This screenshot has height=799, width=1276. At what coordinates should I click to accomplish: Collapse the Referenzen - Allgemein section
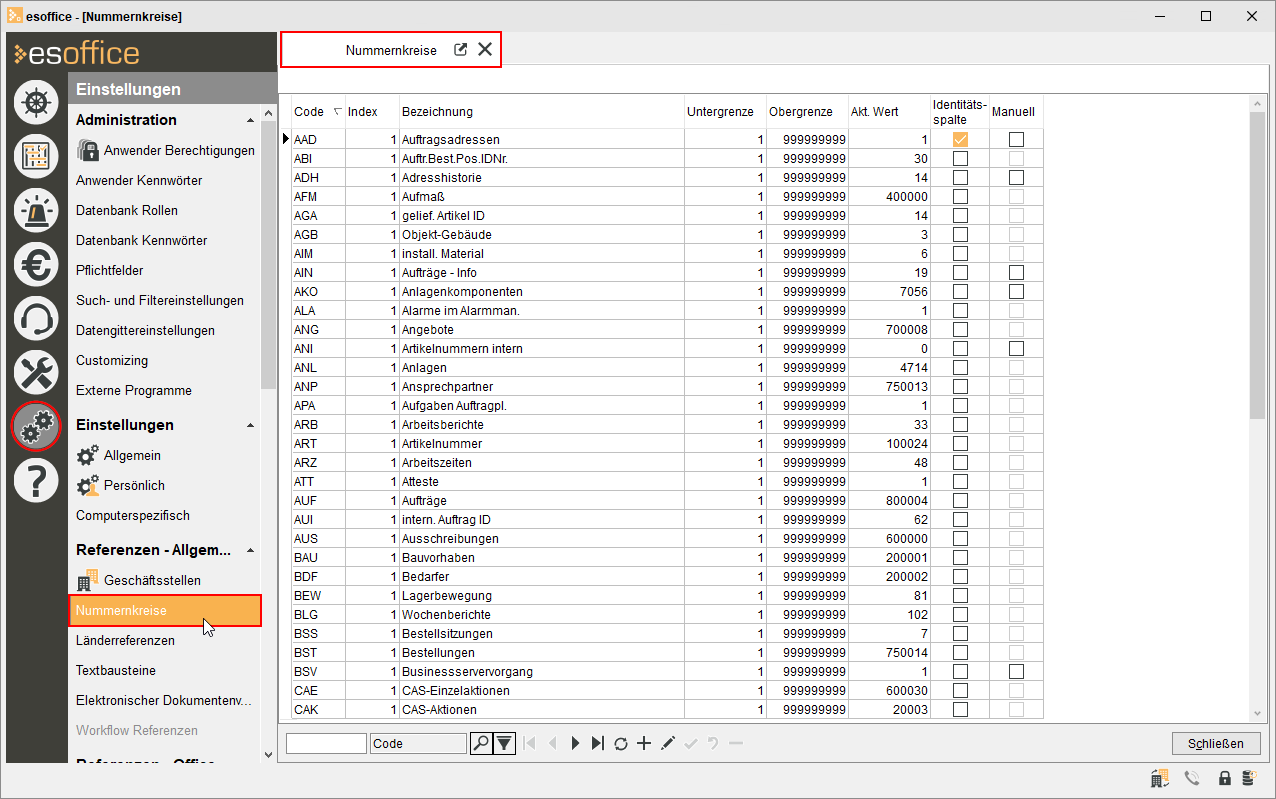(x=250, y=550)
